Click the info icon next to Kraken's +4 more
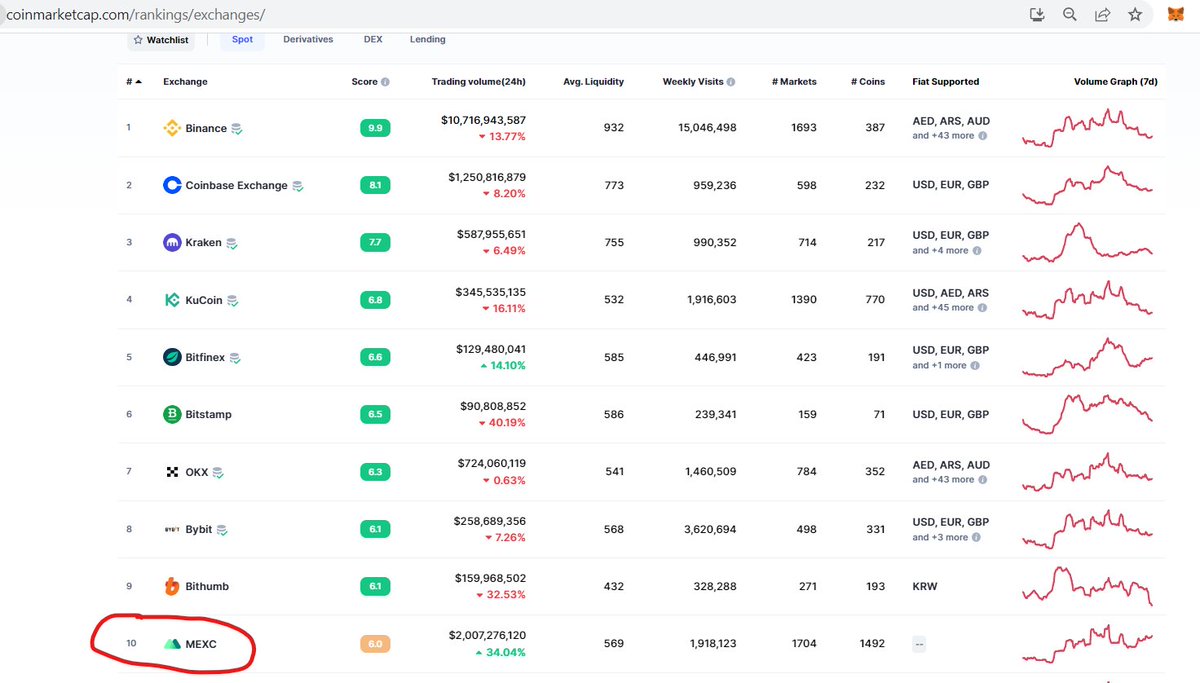The width and height of the screenshot is (1200, 683). click(x=977, y=251)
